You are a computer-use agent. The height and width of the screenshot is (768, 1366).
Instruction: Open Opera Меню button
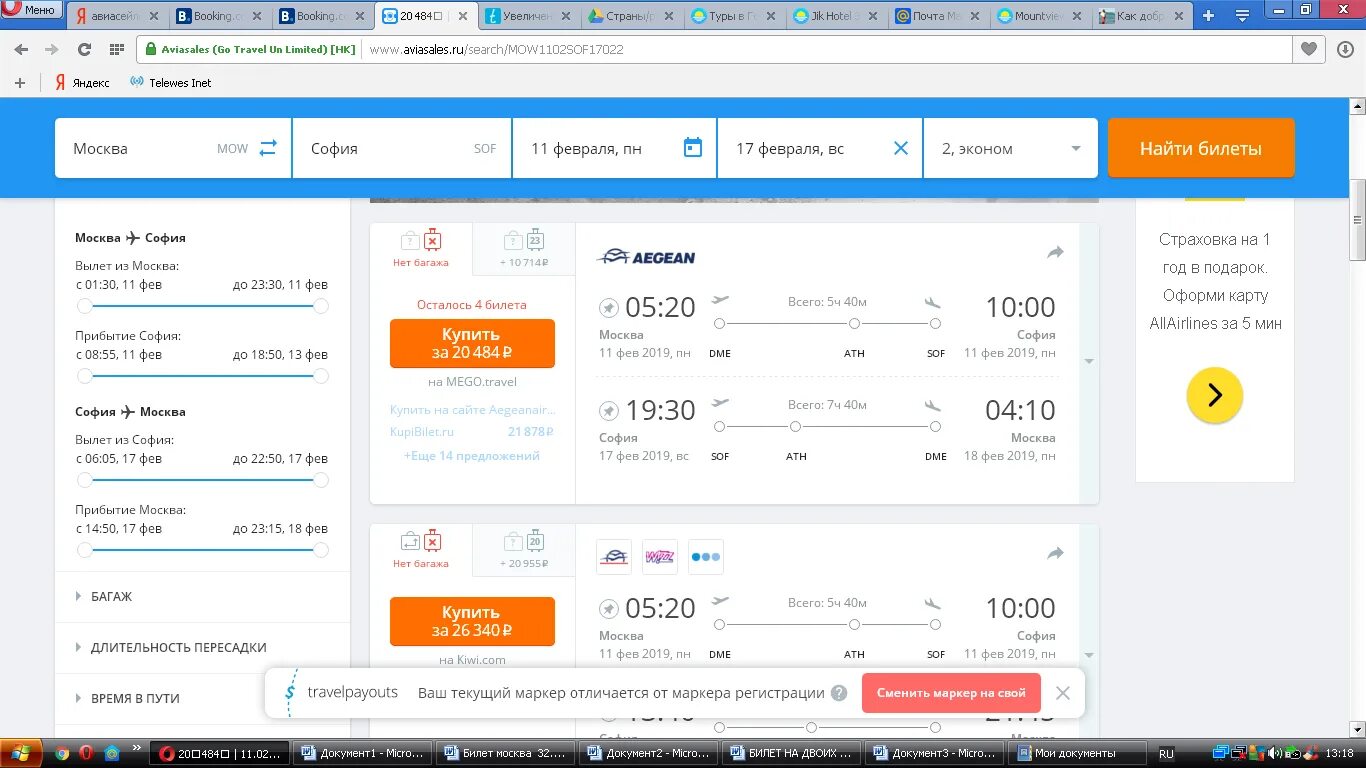[31, 10]
